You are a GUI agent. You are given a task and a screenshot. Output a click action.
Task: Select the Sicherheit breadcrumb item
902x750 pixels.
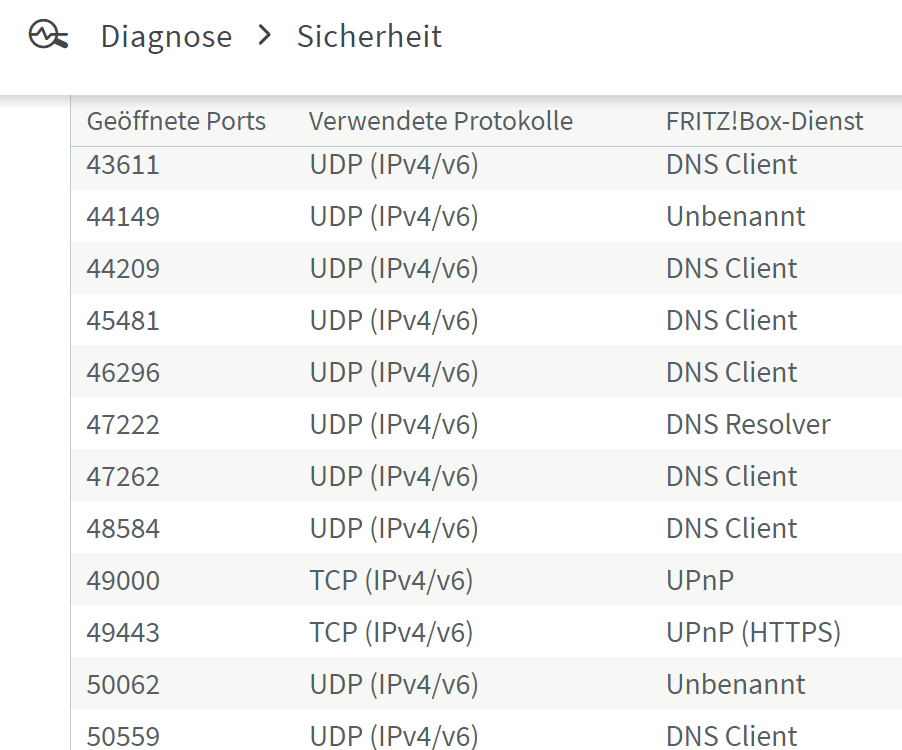point(369,37)
